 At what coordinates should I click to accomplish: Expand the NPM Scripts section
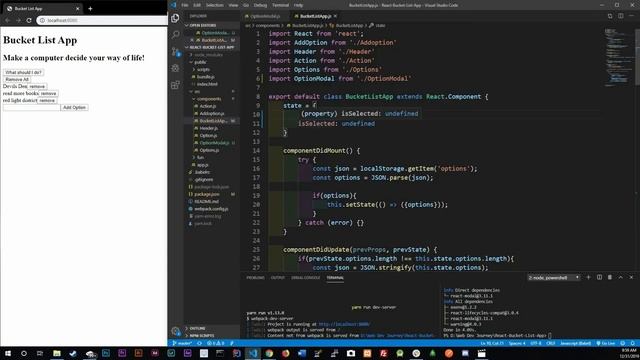click(202, 336)
